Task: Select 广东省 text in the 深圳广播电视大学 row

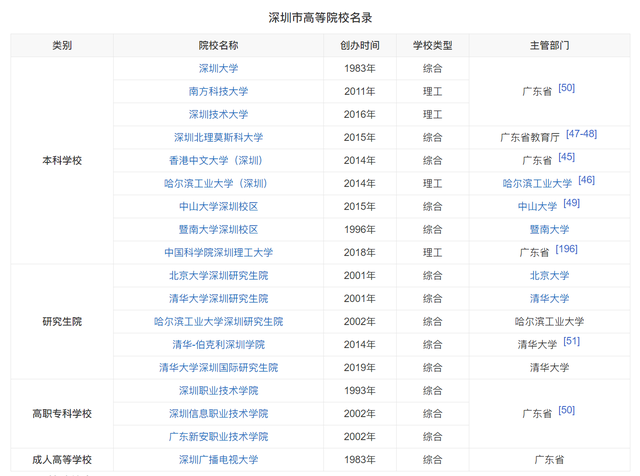Action: coord(549,460)
